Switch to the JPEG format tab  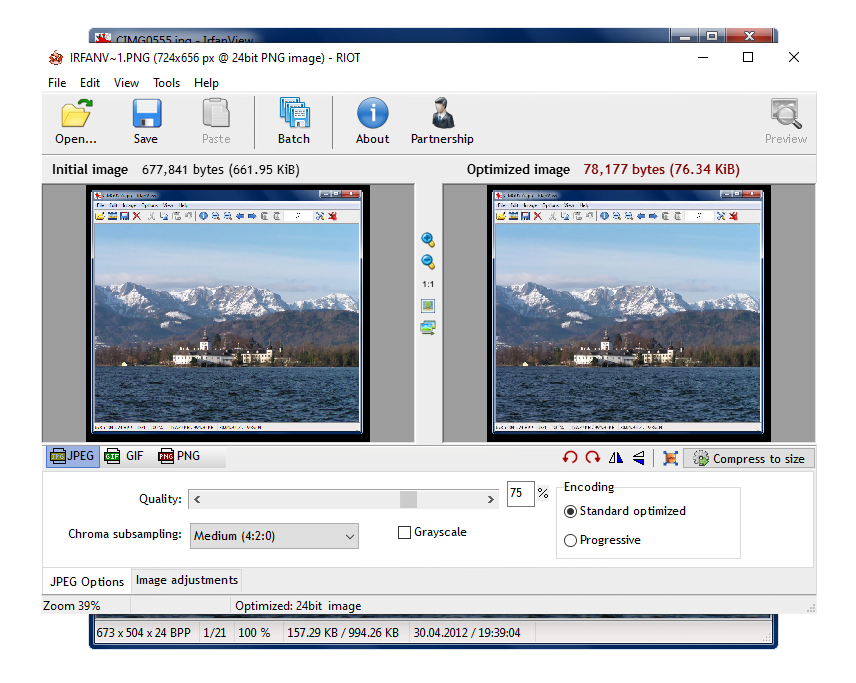coord(73,456)
